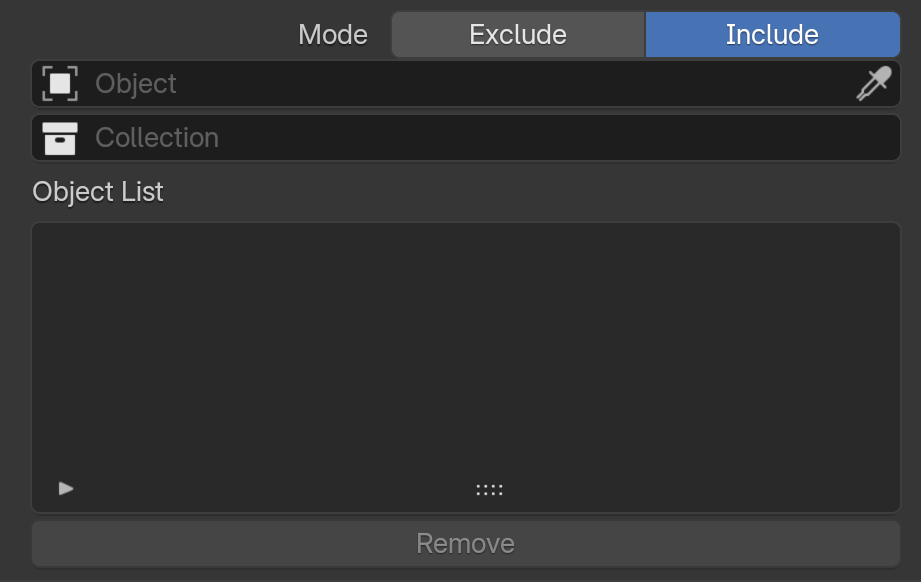
Task: Switch Mode to Exclude
Action: [518, 35]
